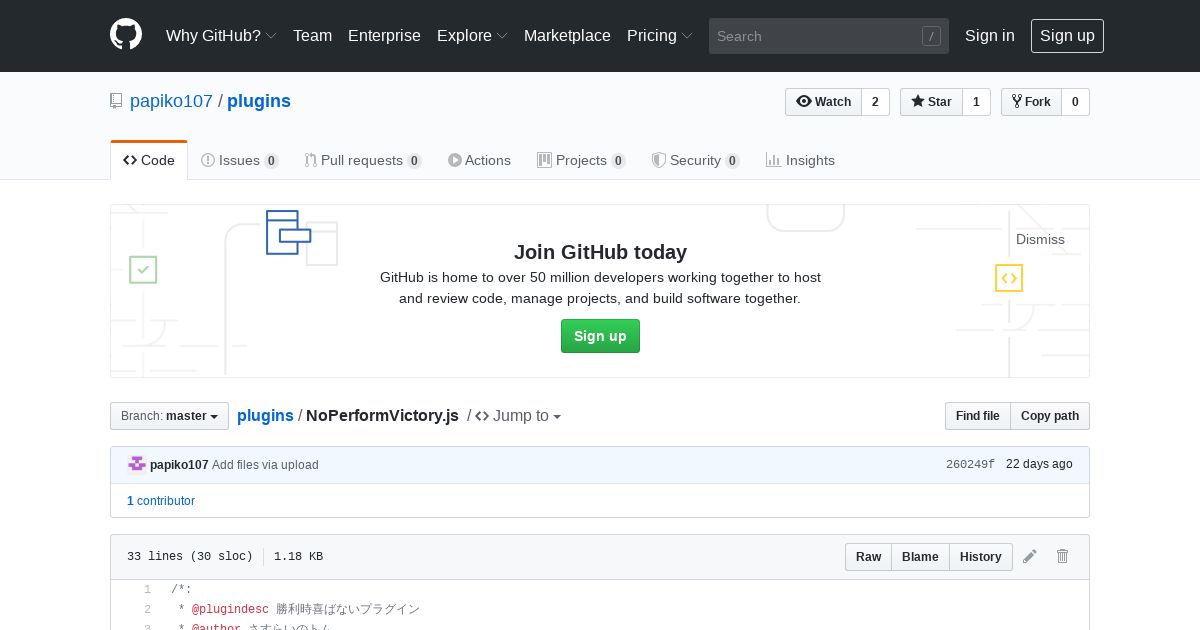
Task: Open the Insights tab
Action: pyautogui.click(x=800, y=160)
